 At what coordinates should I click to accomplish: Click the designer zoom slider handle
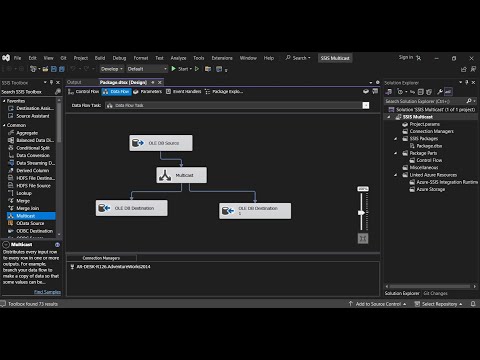pos(361,212)
